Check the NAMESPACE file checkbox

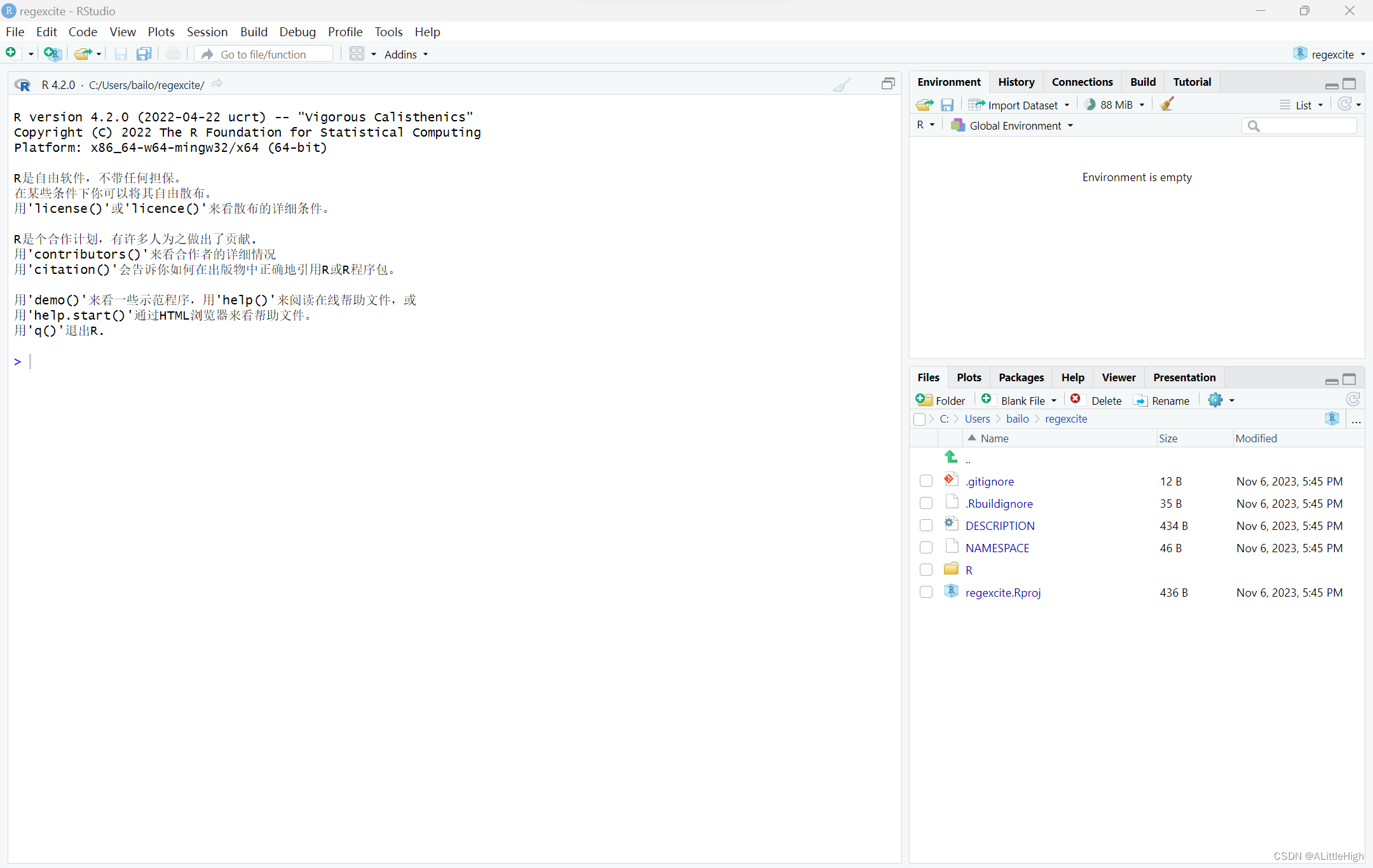(926, 548)
